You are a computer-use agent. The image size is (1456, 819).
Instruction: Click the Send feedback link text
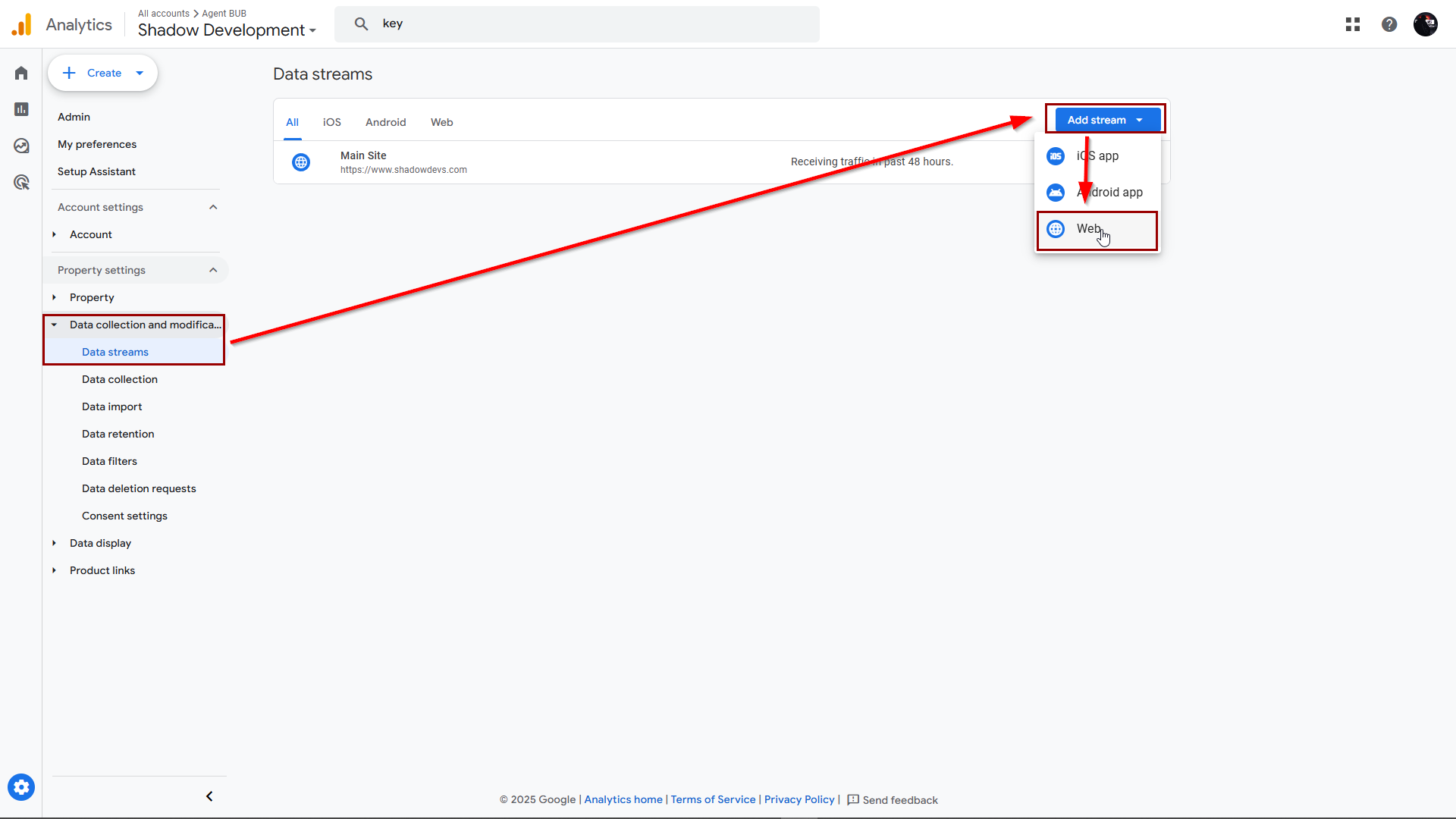tap(900, 800)
